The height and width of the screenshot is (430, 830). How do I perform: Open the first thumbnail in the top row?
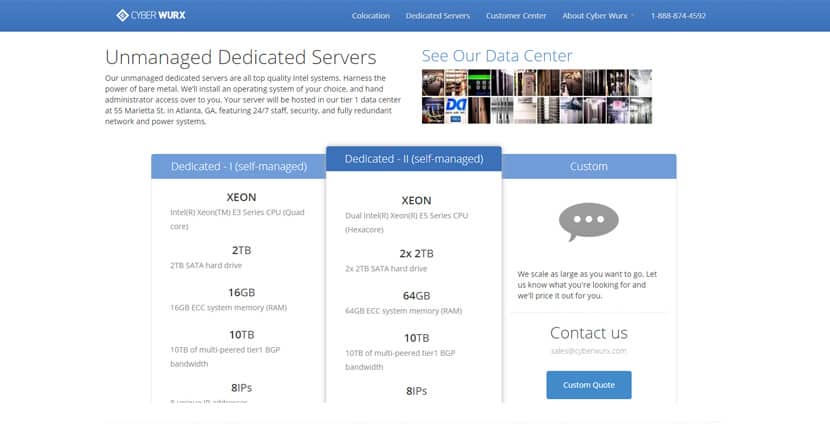coord(433,83)
